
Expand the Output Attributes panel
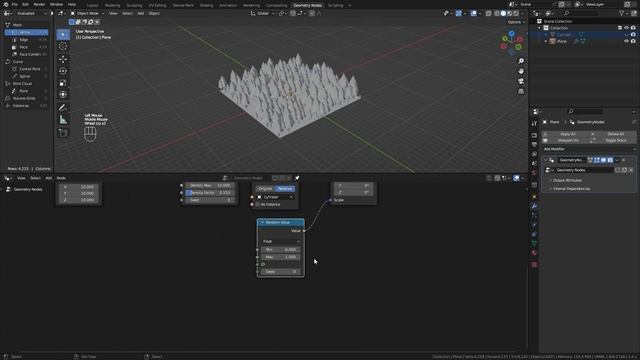pos(567,180)
